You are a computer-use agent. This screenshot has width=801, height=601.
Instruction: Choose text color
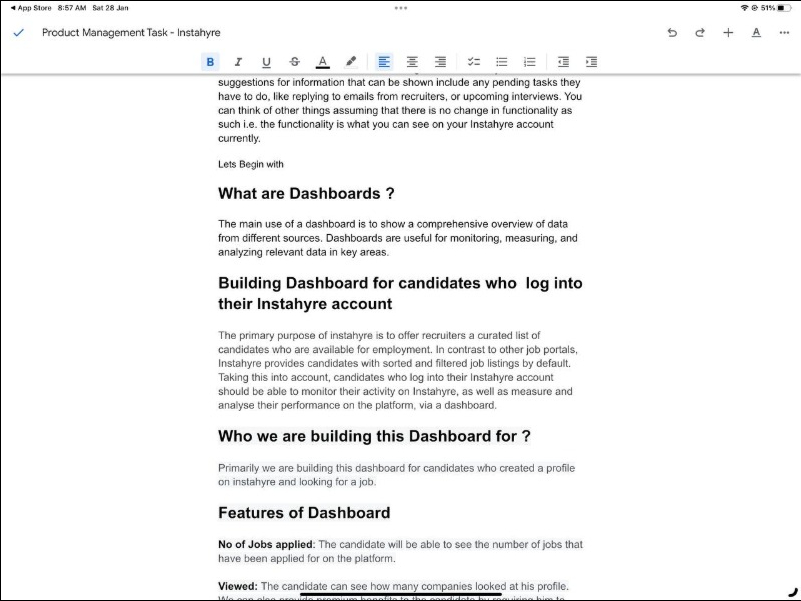322,62
